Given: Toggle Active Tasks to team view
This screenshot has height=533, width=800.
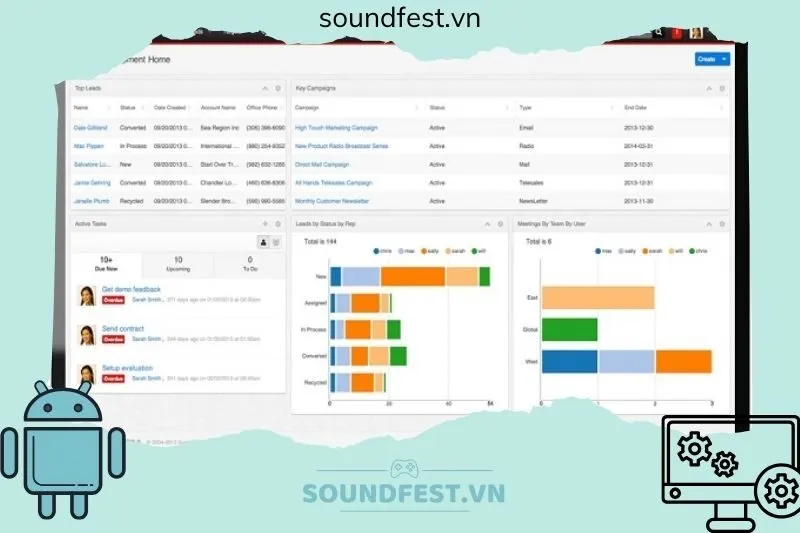Looking at the screenshot, I should [x=277, y=242].
